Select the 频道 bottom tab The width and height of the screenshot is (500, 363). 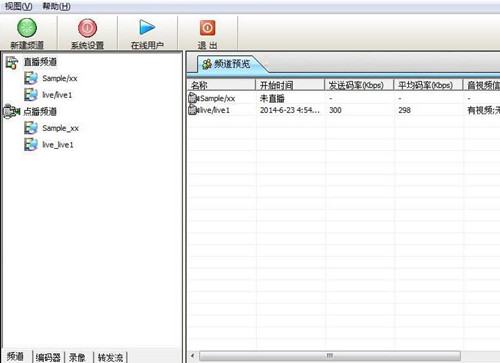[x=15, y=357]
